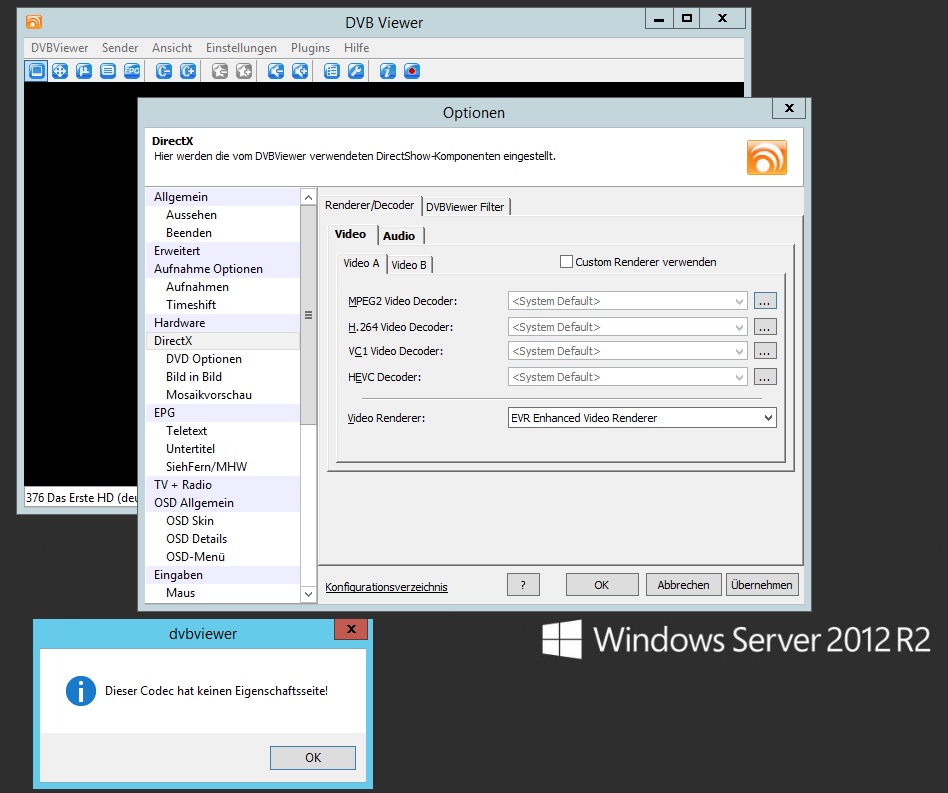Click the channel minus toolbar icon

[x=164, y=71]
